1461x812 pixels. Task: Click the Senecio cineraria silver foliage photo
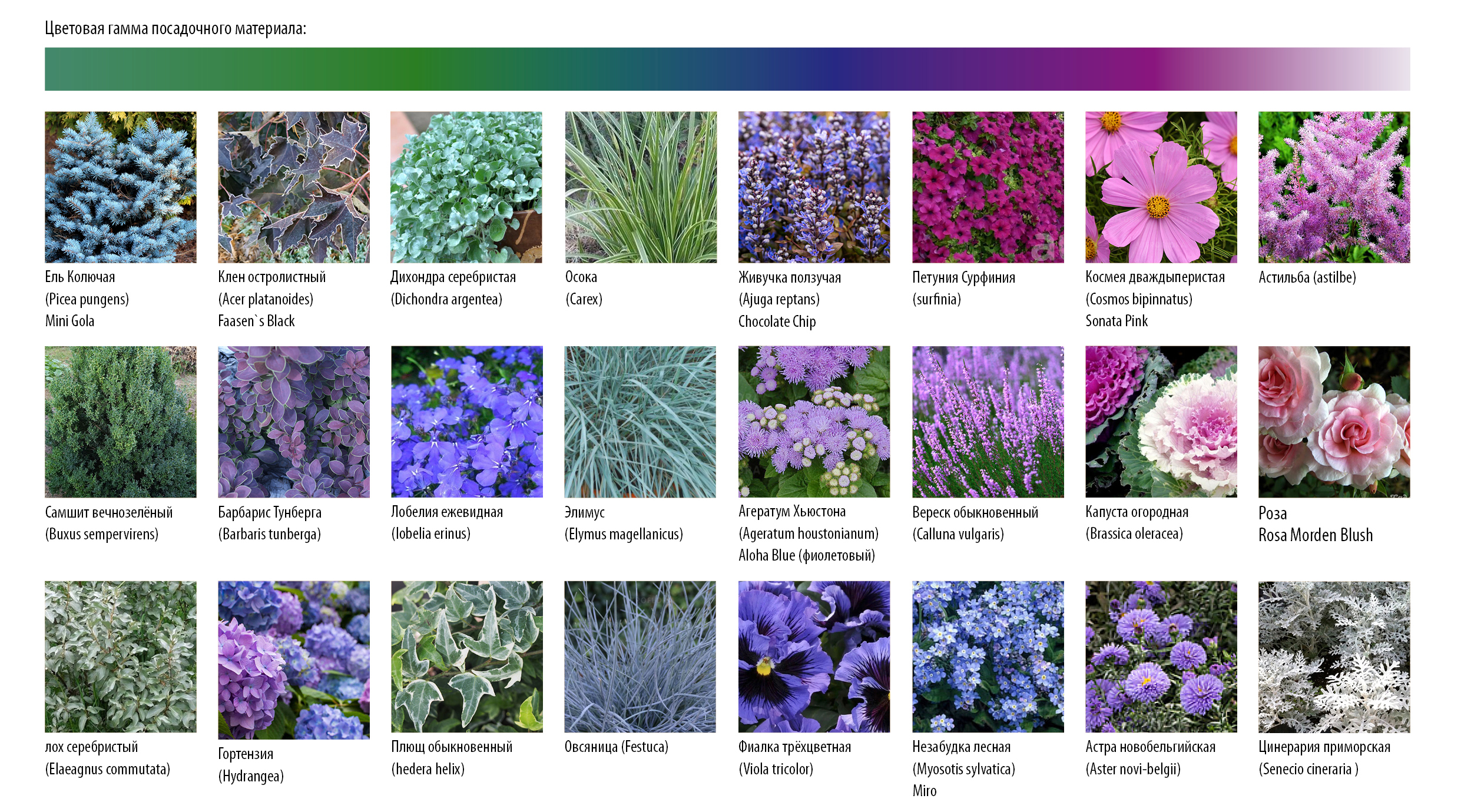tap(1334, 657)
